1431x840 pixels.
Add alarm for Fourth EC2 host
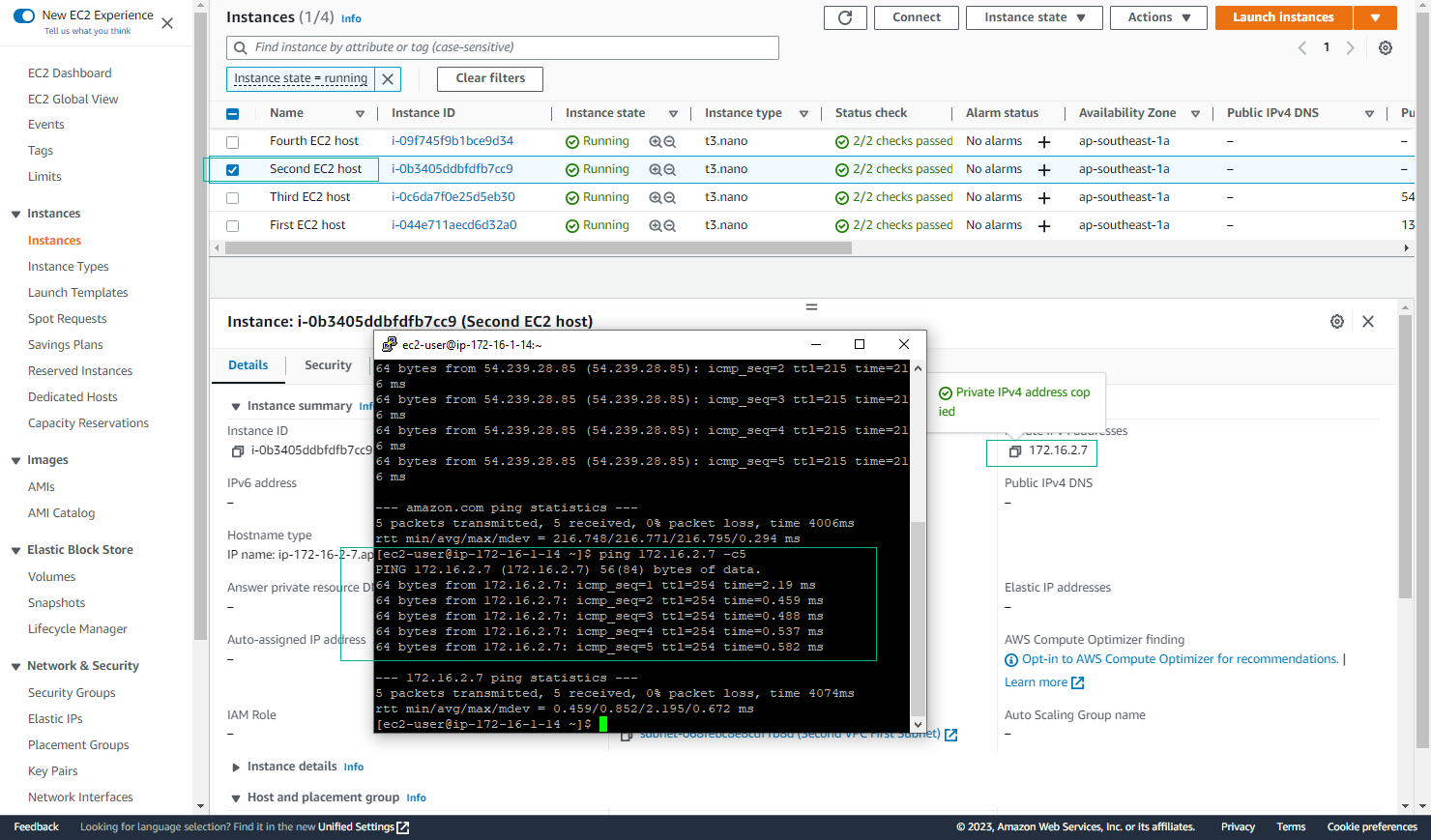click(x=1044, y=142)
